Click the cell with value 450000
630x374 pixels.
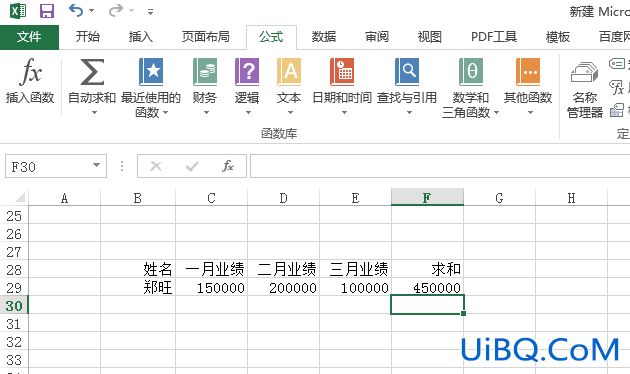(x=427, y=287)
